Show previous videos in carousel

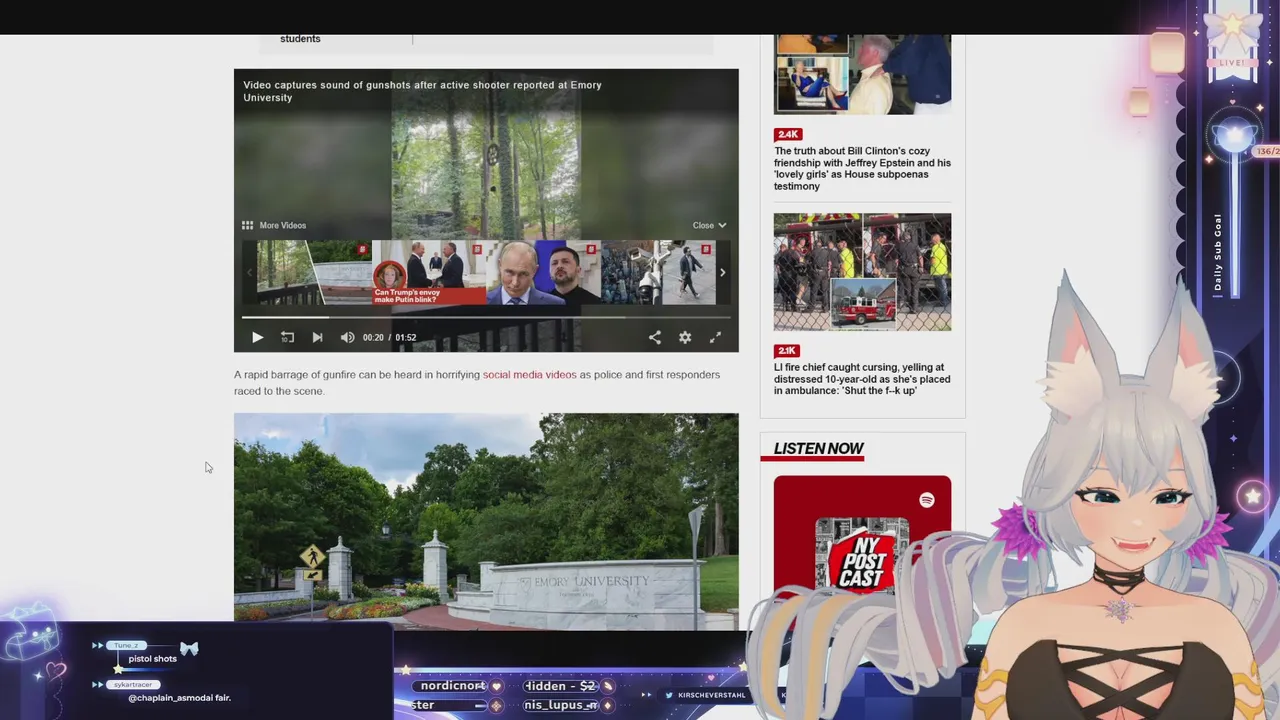249,272
